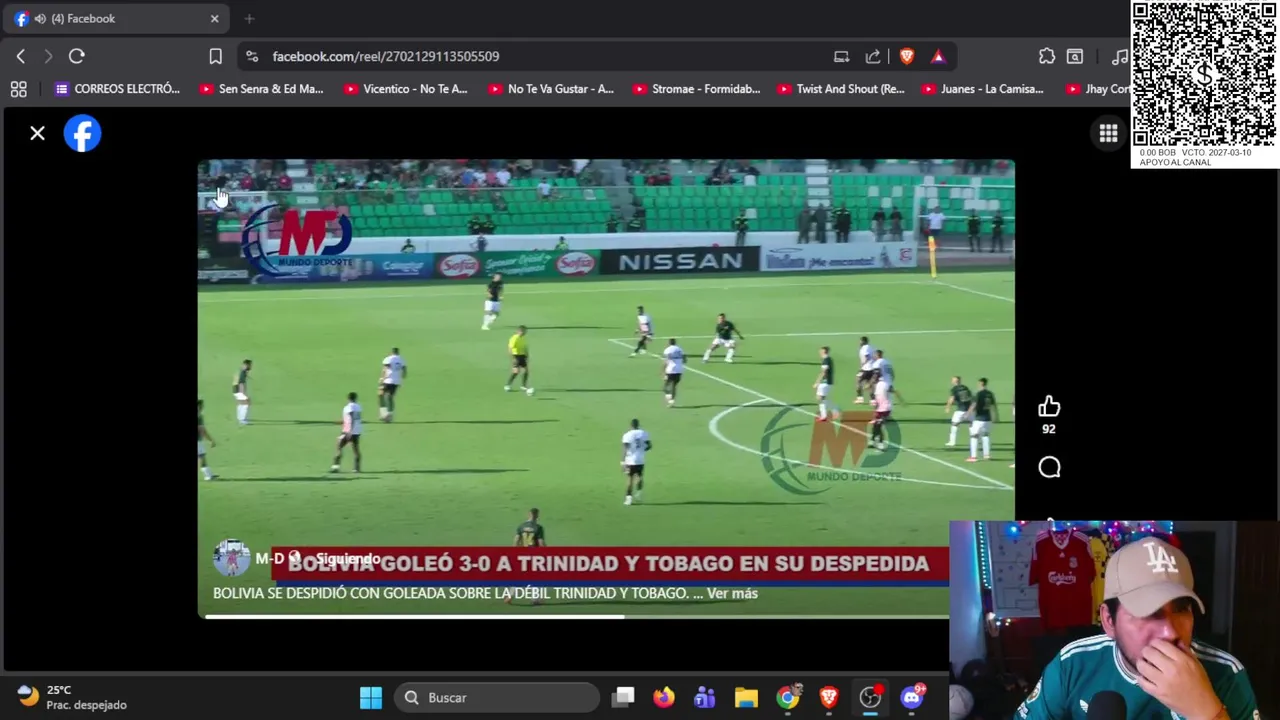1280x720 pixels.
Task: Like the reel with thumbs-up icon
Action: point(1048,406)
